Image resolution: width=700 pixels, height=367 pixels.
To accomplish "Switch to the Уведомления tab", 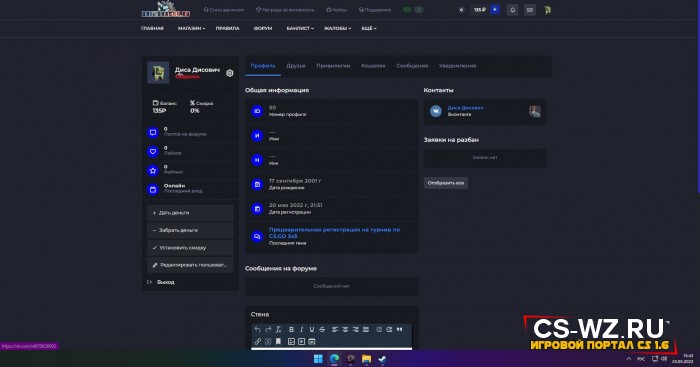I will [457, 66].
